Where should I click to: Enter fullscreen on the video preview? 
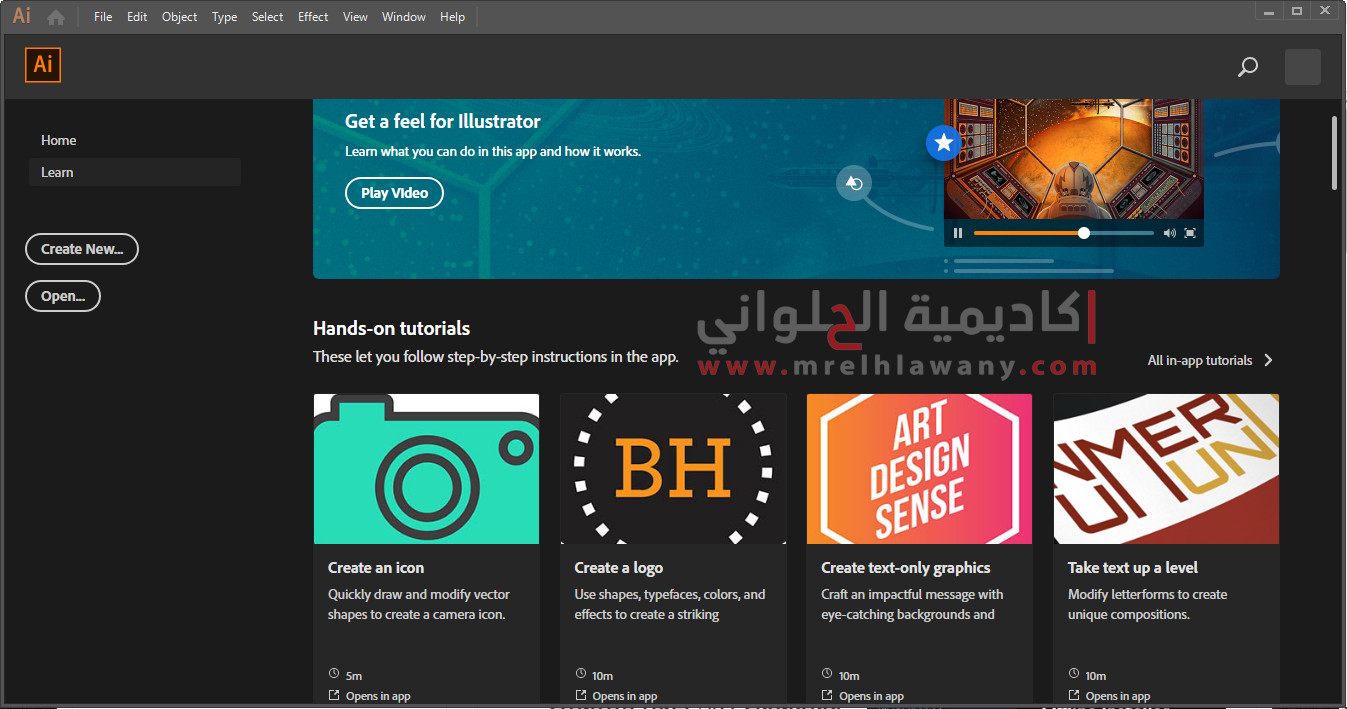[x=1190, y=233]
